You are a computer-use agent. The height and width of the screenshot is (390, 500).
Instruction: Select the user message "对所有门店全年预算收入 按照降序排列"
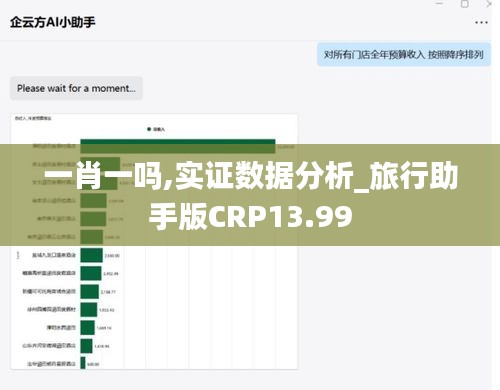(404, 54)
